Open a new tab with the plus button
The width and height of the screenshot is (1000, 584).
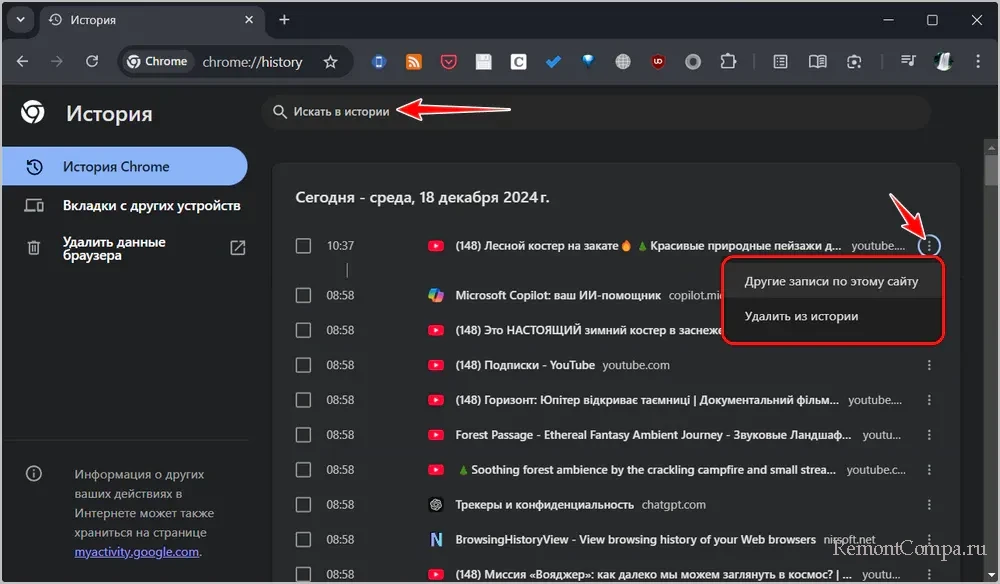pyautogui.click(x=284, y=20)
